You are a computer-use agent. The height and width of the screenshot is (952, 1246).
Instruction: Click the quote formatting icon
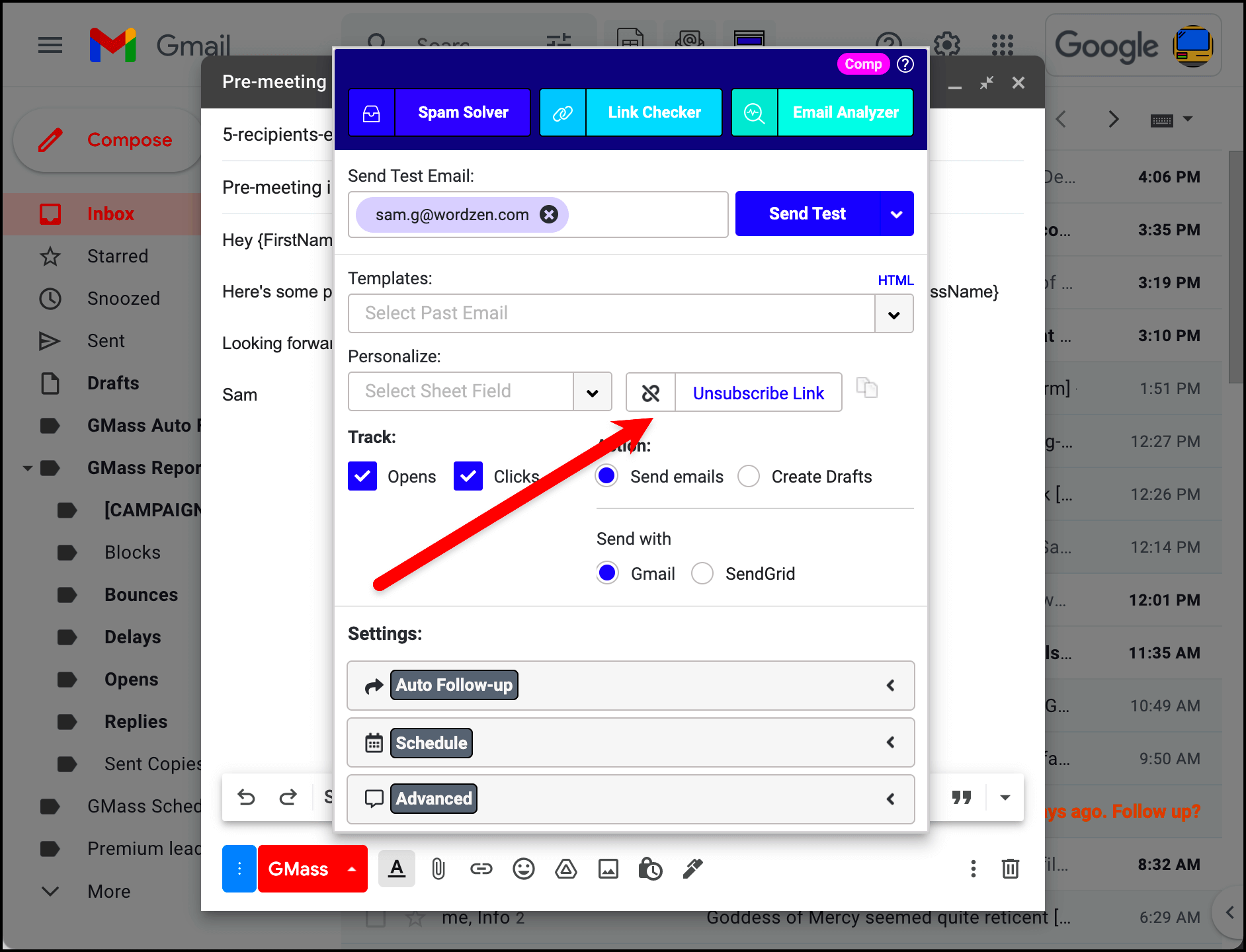(x=962, y=797)
